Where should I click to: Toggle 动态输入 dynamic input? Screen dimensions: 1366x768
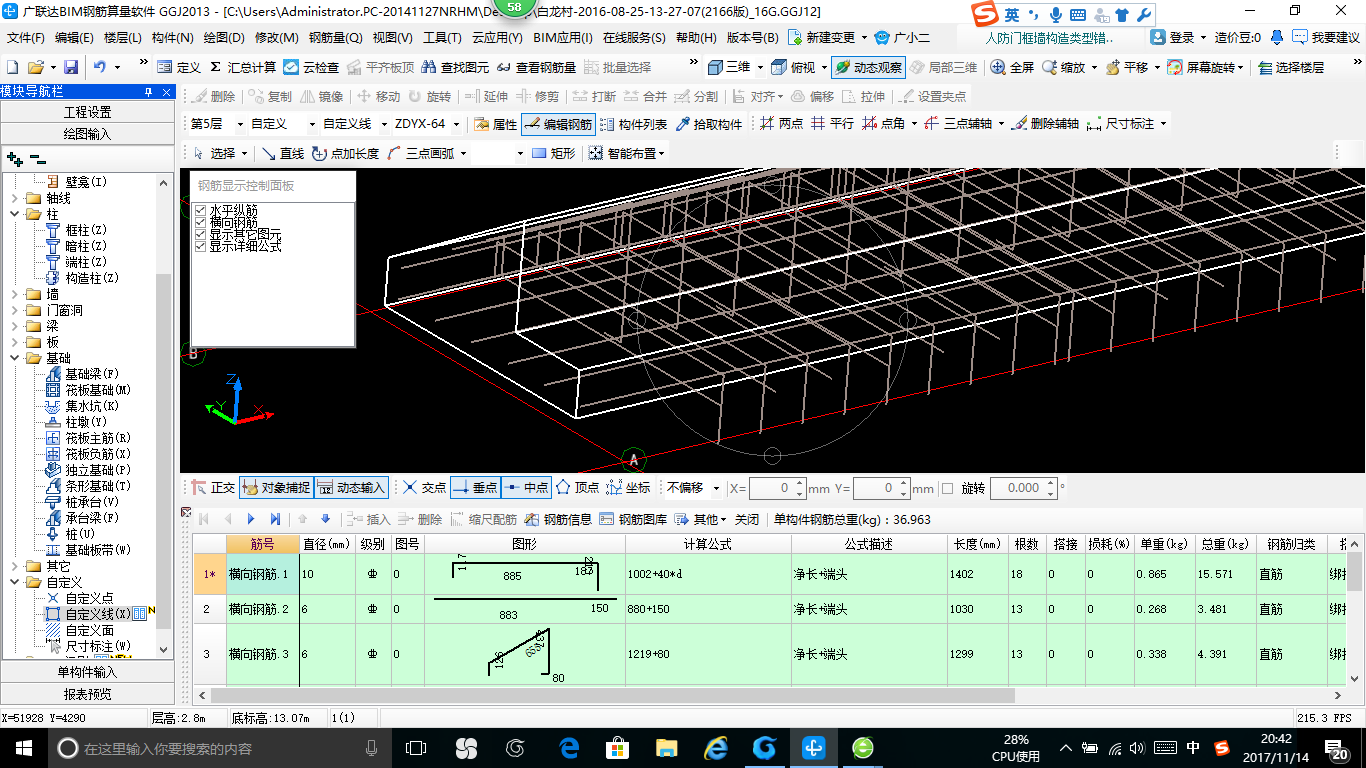click(352, 488)
